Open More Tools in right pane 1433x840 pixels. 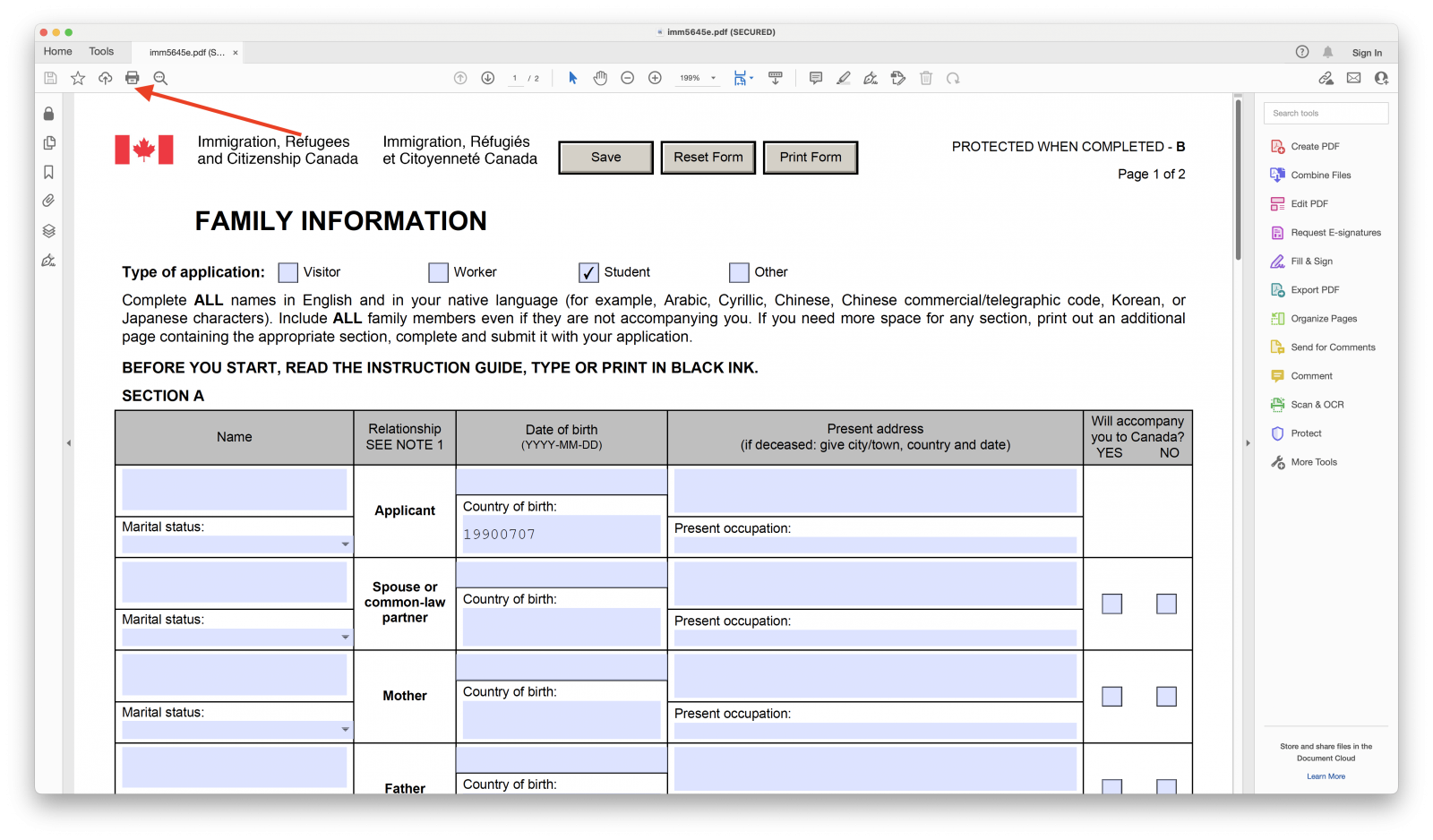(1304, 462)
